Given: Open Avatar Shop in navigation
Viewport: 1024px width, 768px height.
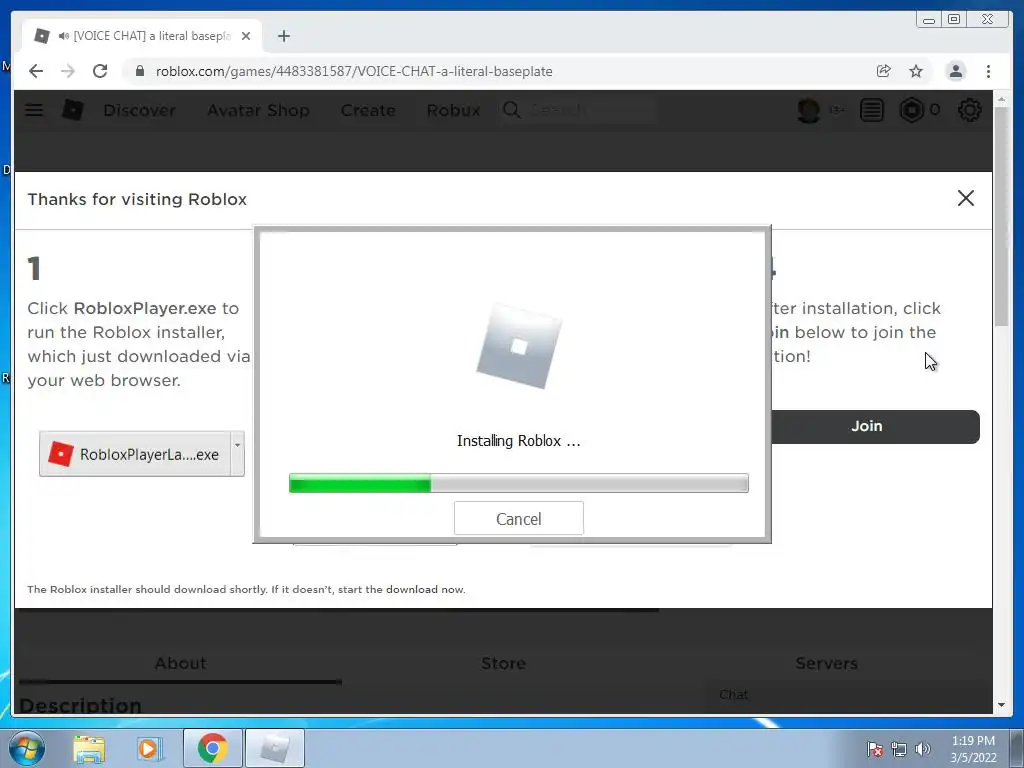Looking at the screenshot, I should [x=259, y=110].
